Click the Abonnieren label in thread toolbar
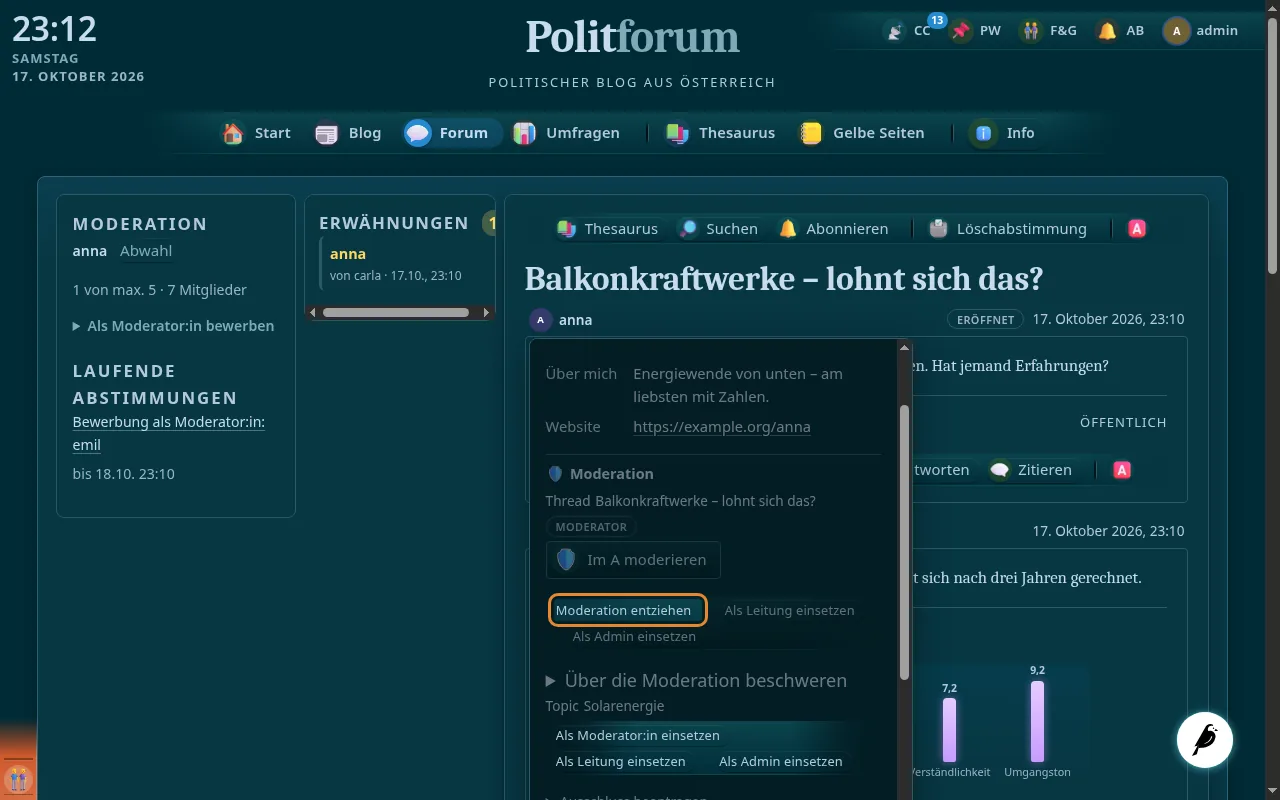1280x800 pixels. 847,229
